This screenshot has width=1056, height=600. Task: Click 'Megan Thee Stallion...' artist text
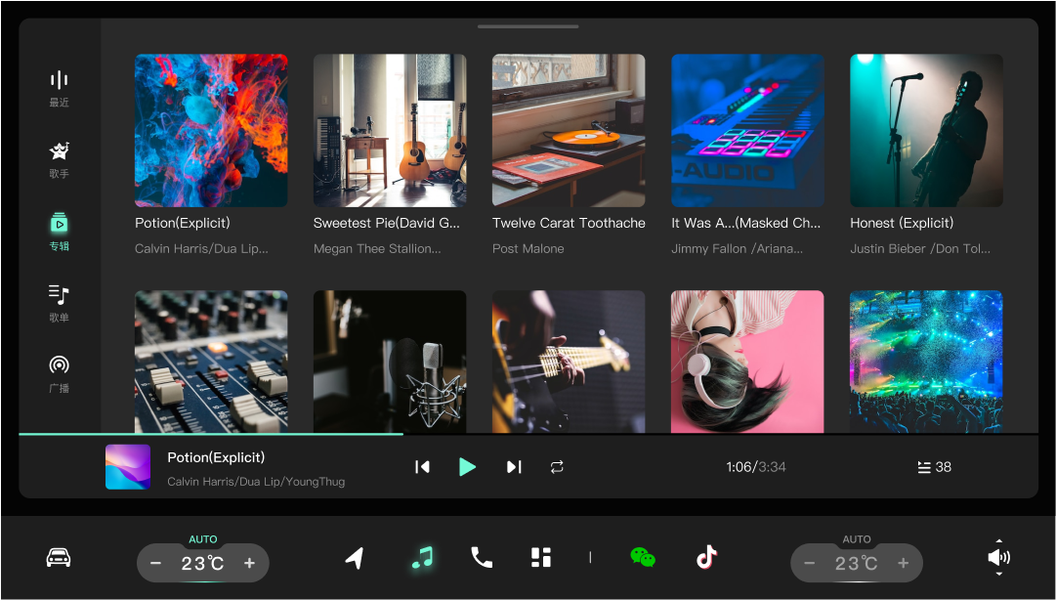click(x=377, y=248)
